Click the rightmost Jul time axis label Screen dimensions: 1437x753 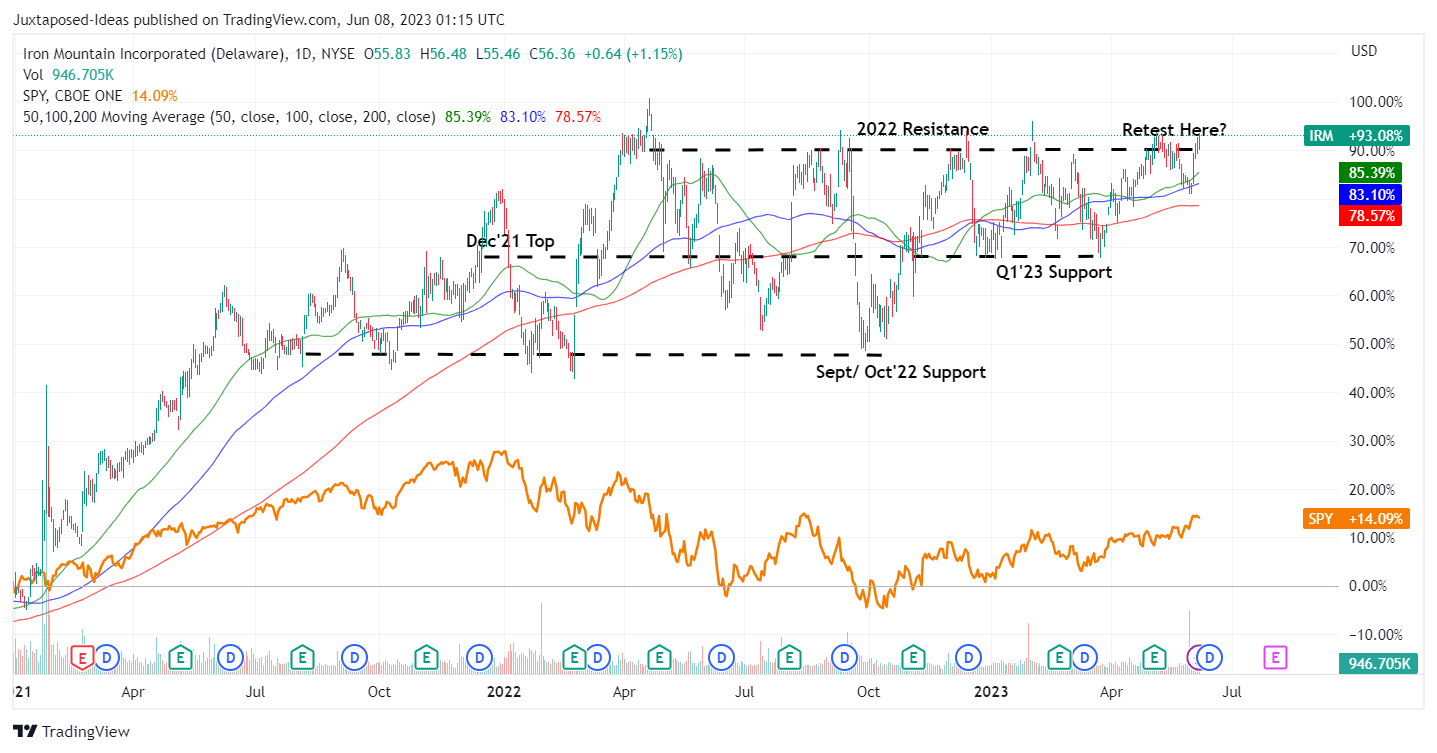1232,691
